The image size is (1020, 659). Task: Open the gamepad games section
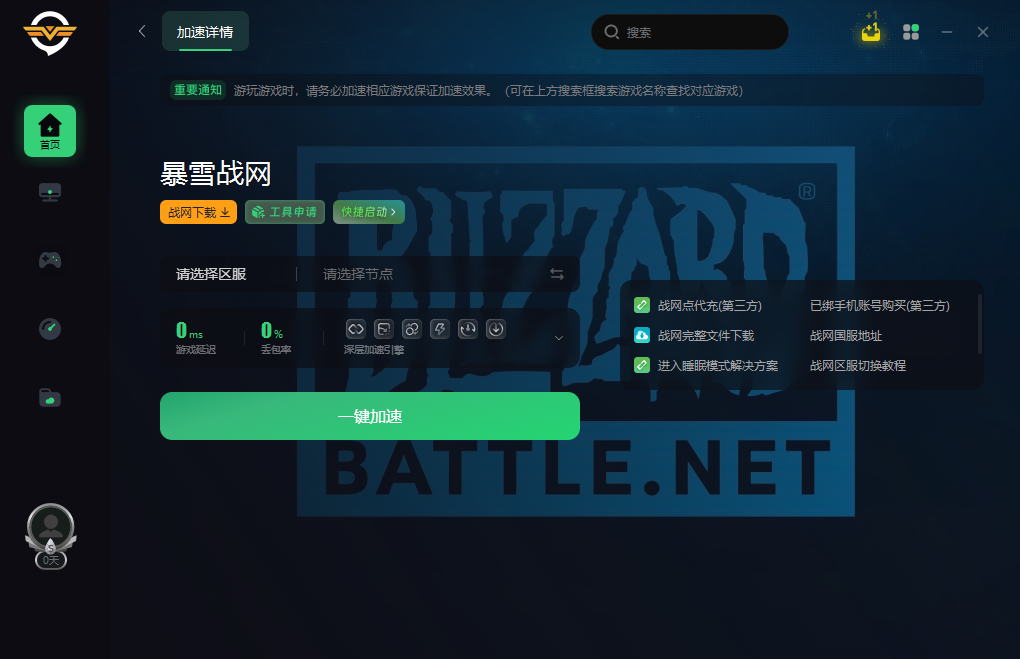pyautogui.click(x=50, y=260)
